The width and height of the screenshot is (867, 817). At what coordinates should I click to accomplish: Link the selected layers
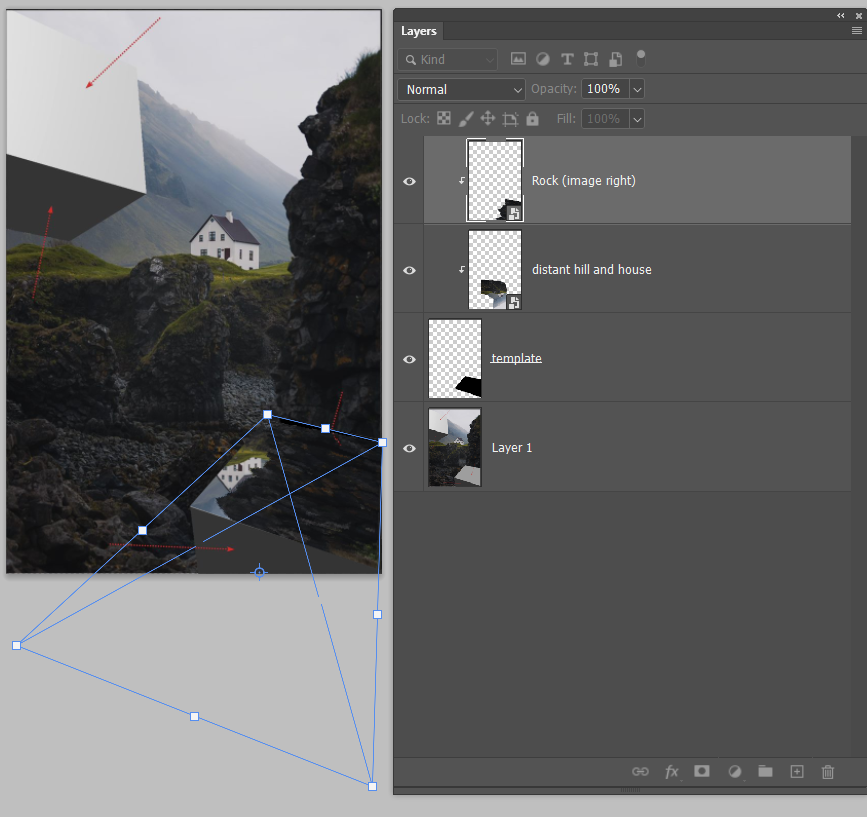[640, 771]
